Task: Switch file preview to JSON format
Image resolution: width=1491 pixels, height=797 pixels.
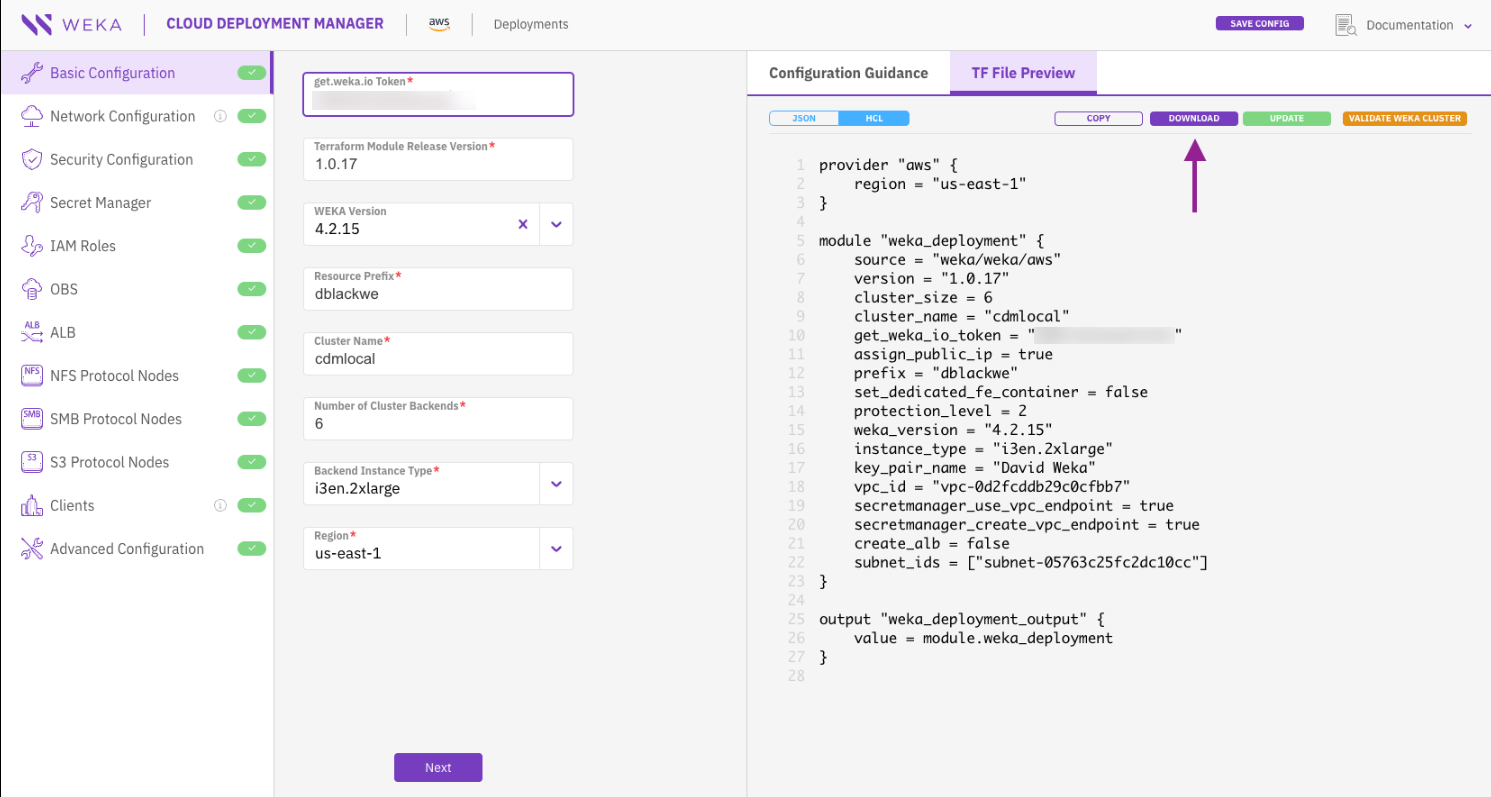Action: point(804,118)
